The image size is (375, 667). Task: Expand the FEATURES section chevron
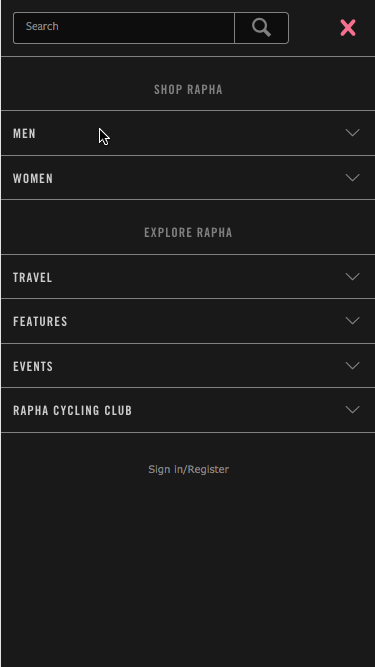352,320
